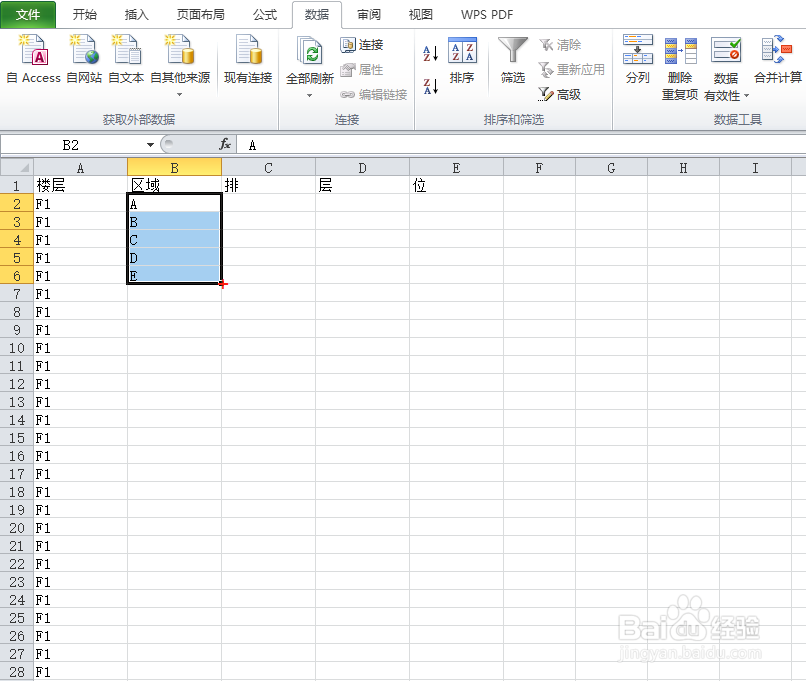Screen dimensions: 806x681
Task: Sort descending with the Z-A icon
Action: tap(431, 86)
